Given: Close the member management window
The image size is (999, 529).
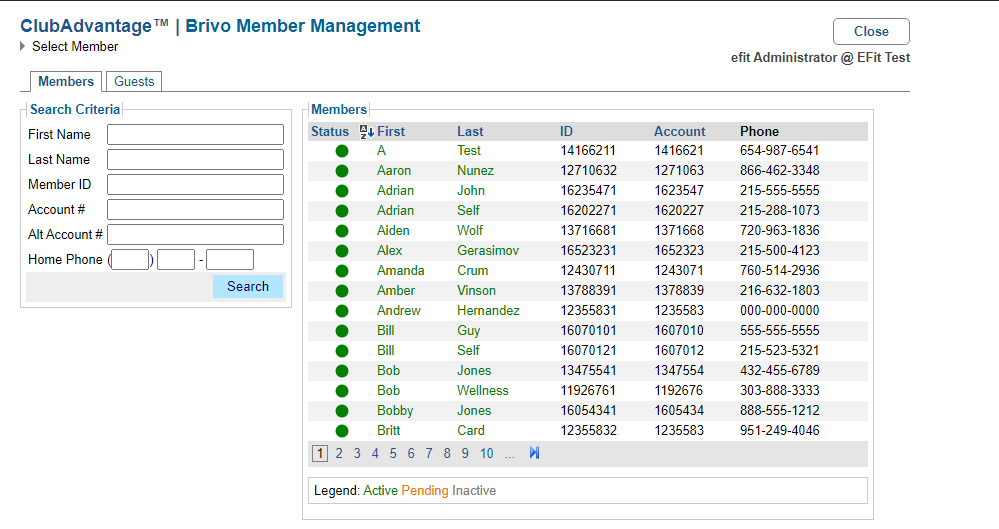Looking at the screenshot, I should tap(871, 31).
